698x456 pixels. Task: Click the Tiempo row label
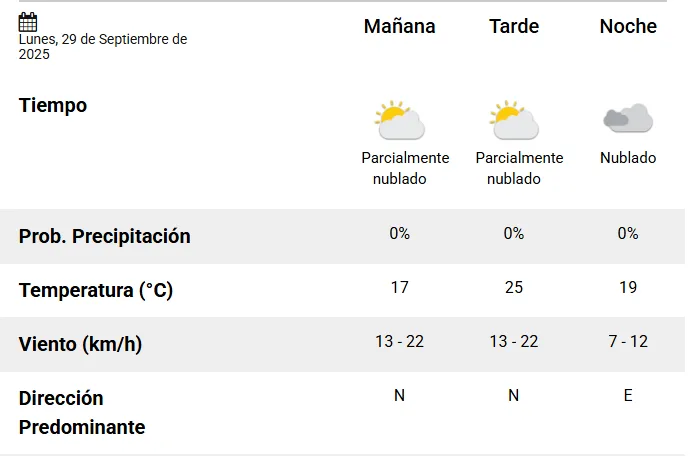coord(53,105)
